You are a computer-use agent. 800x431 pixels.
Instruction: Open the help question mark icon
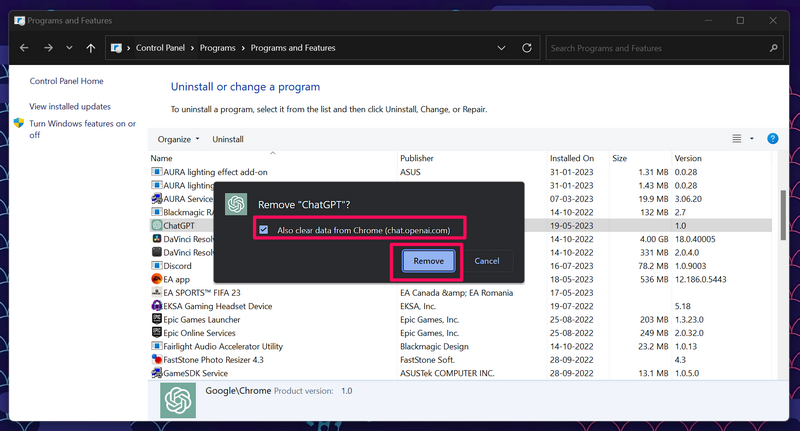pos(772,139)
